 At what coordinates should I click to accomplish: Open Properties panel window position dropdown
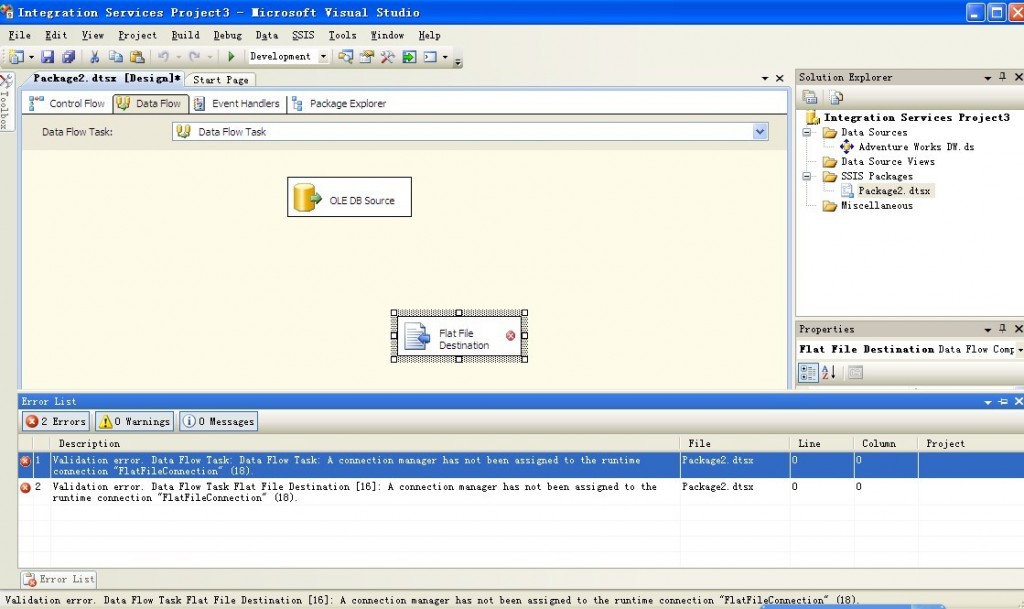[987, 330]
